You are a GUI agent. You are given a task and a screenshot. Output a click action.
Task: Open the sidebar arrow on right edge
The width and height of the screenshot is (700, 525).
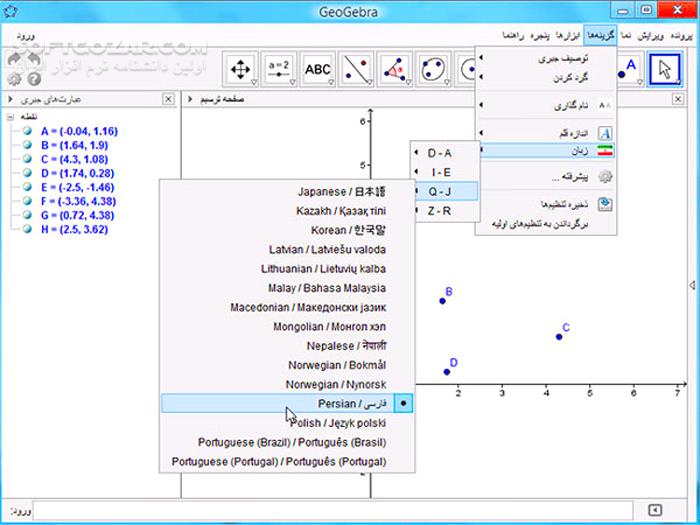pos(692,285)
